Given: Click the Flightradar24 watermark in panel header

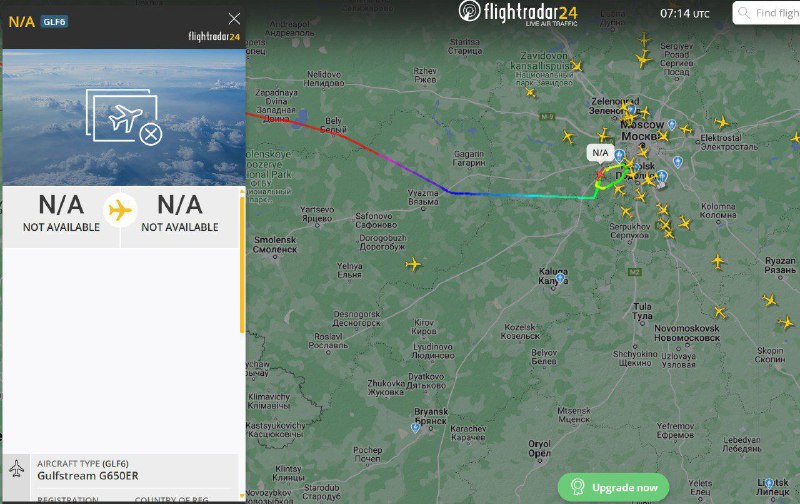Looking at the screenshot, I should coord(214,36).
